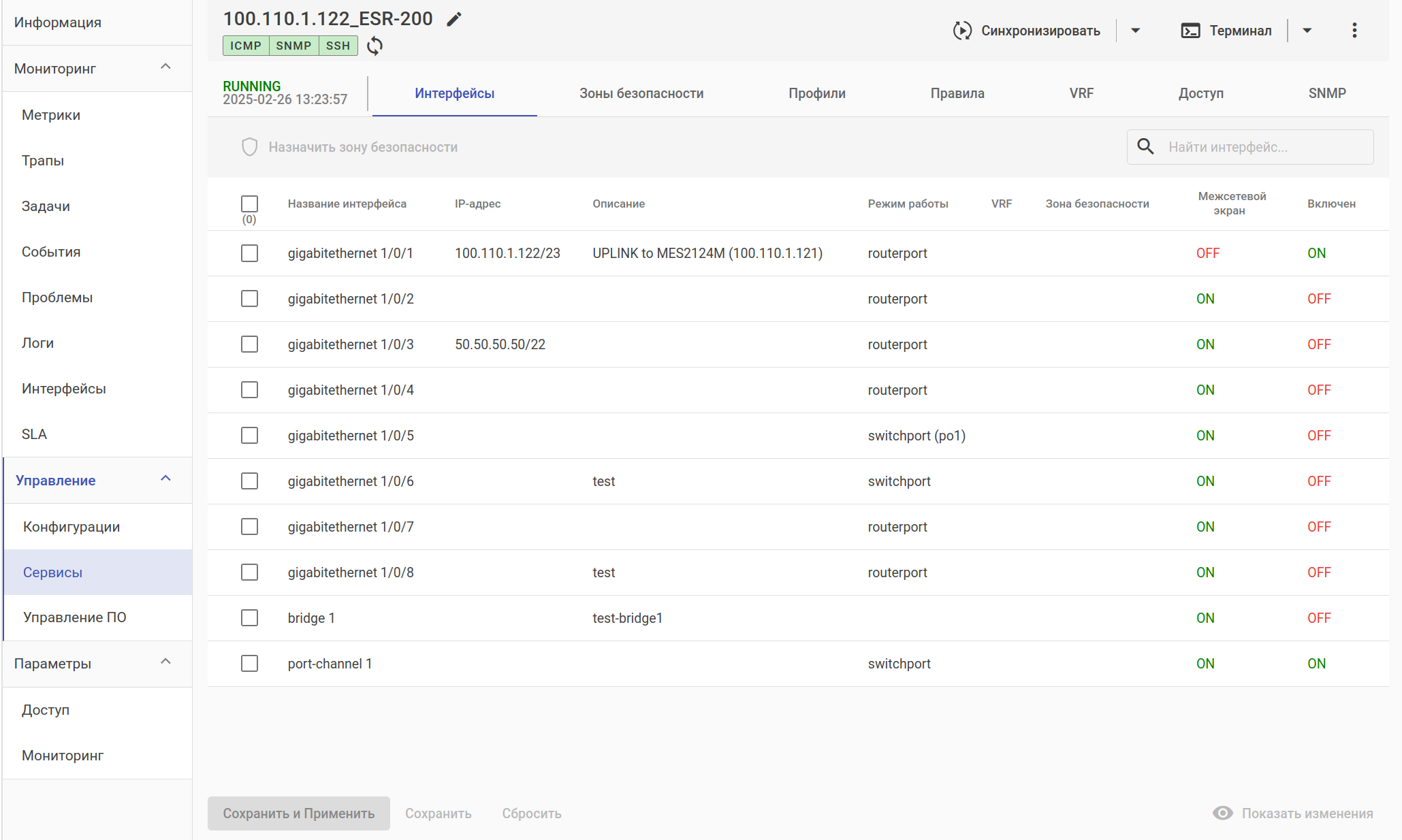Collapse the Мониторинг sidebar section
The image size is (1402, 840).
165,67
